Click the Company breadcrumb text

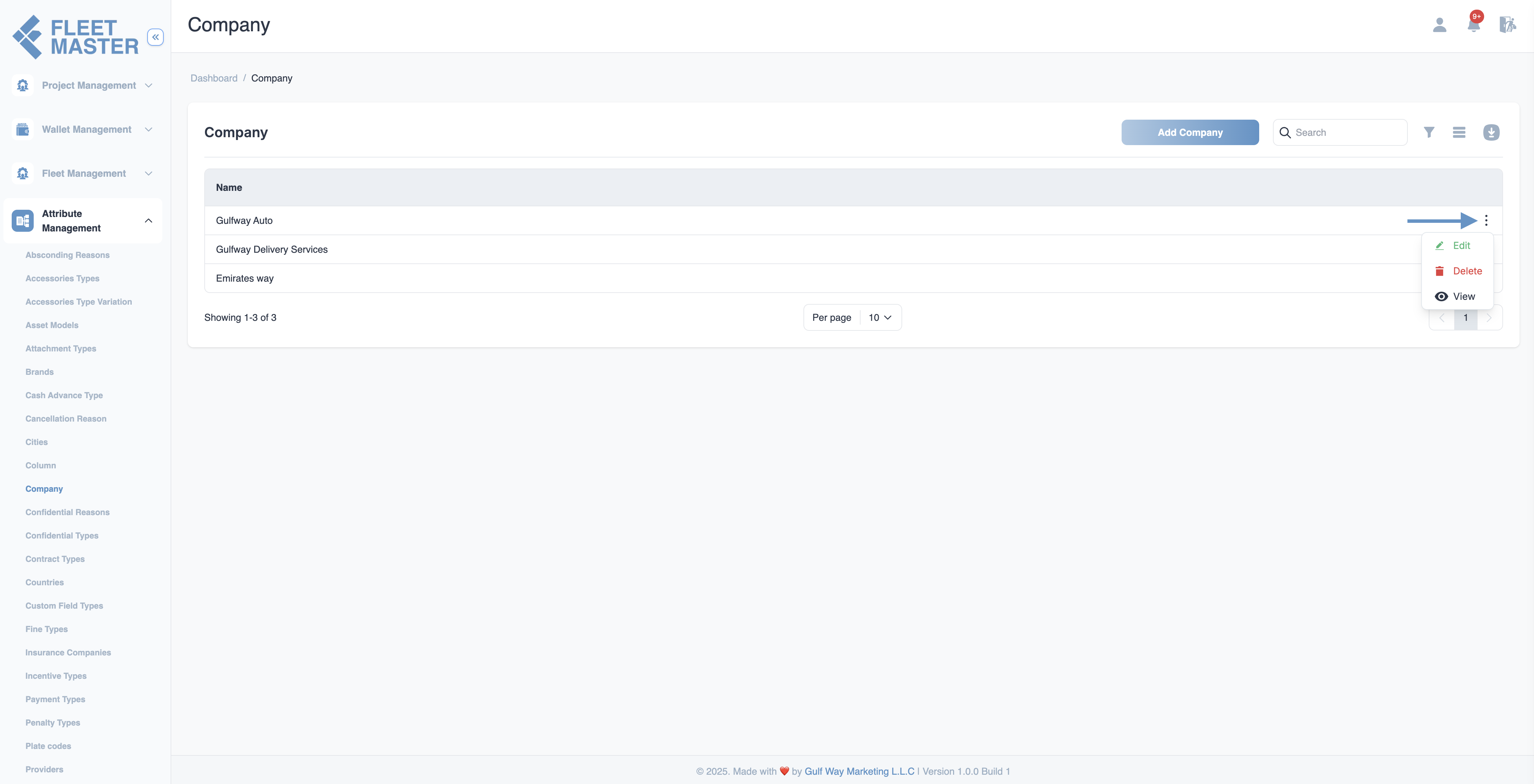pyautogui.click(x=272, y=78)
